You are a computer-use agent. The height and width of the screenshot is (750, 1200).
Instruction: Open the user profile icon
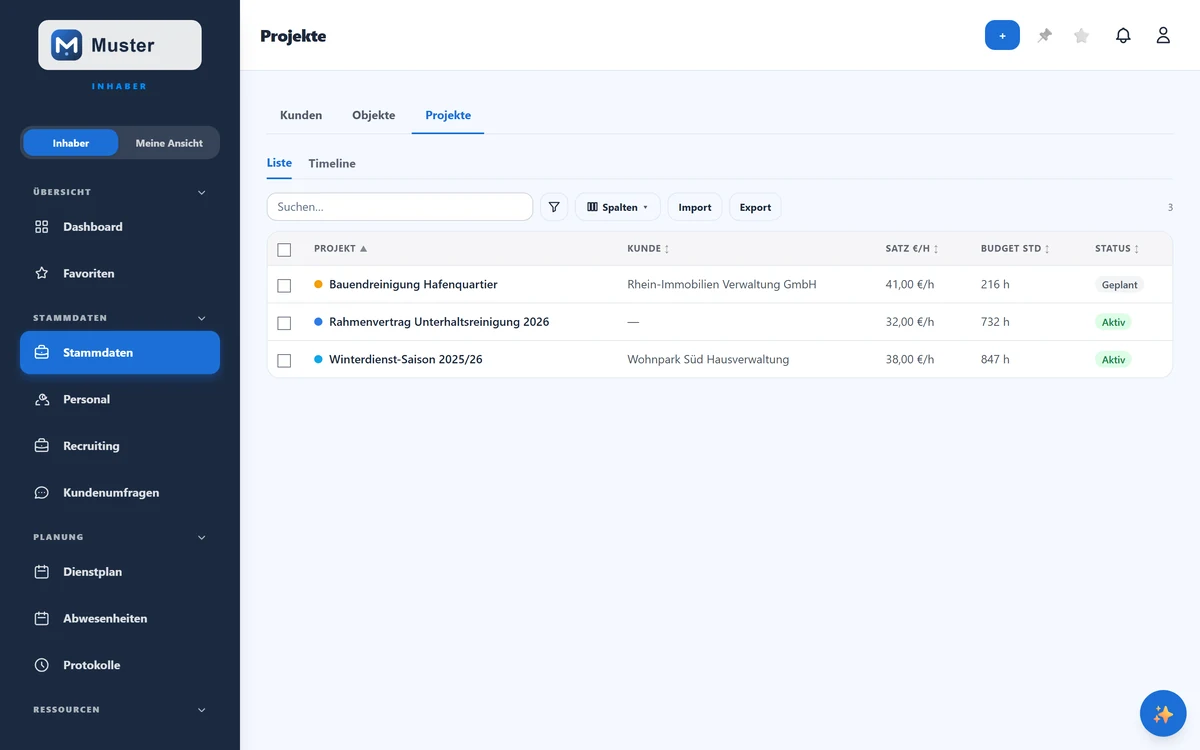pos(1163,36)
